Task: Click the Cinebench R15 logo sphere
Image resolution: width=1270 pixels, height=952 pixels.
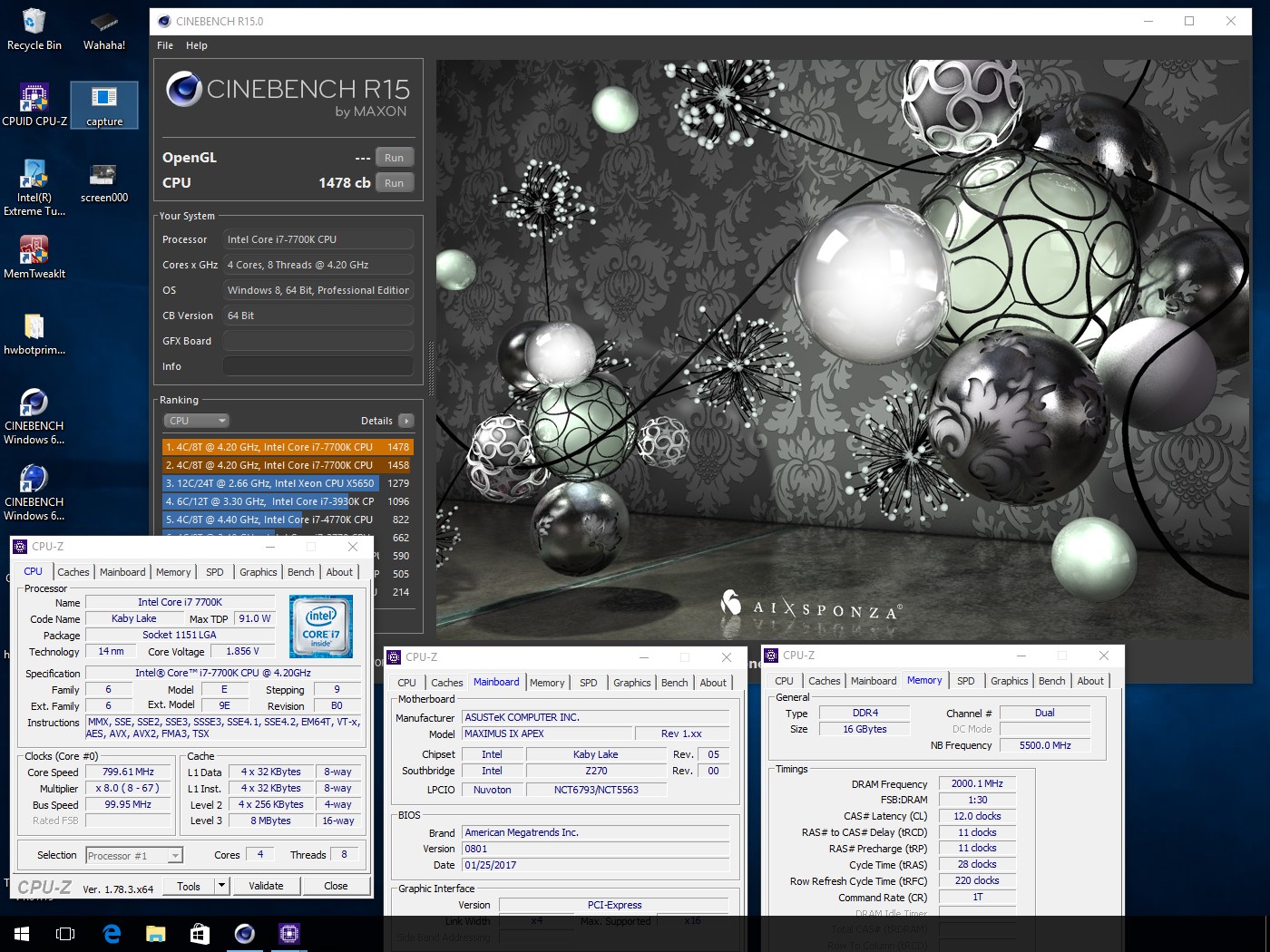Action: tap(184, 89)
